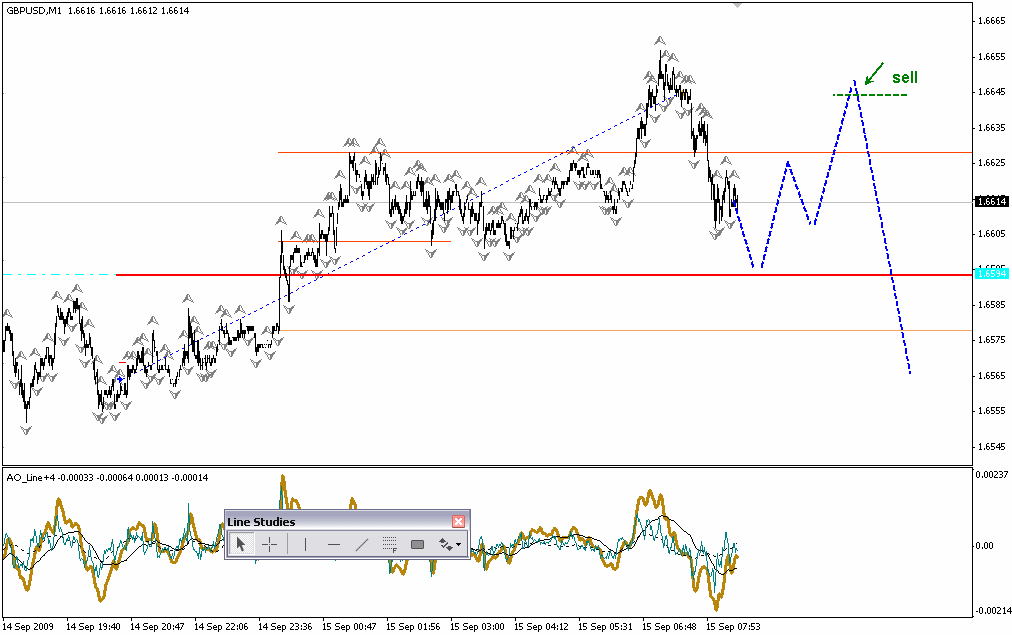
Task: Activate the crosshair tool
Action: pyautogui.click(x=269, y=545)
